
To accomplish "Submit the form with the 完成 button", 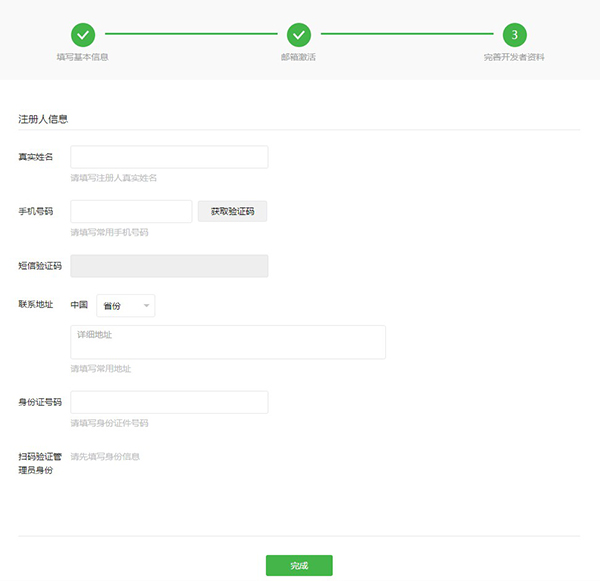I will (x=299, y=566).
